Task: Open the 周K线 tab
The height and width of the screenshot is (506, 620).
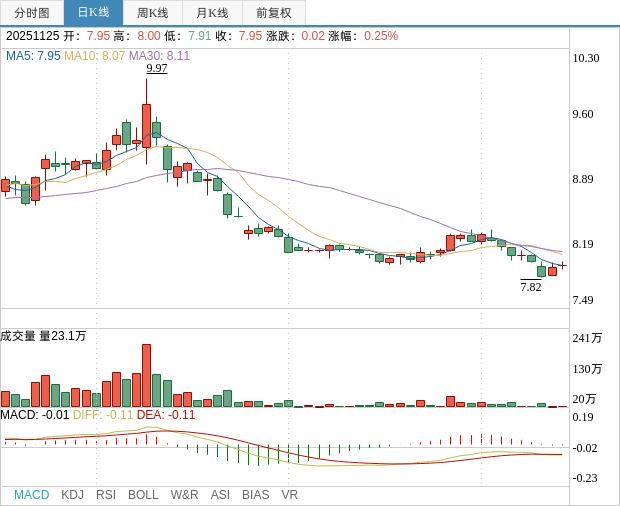Action: point(153,13)
